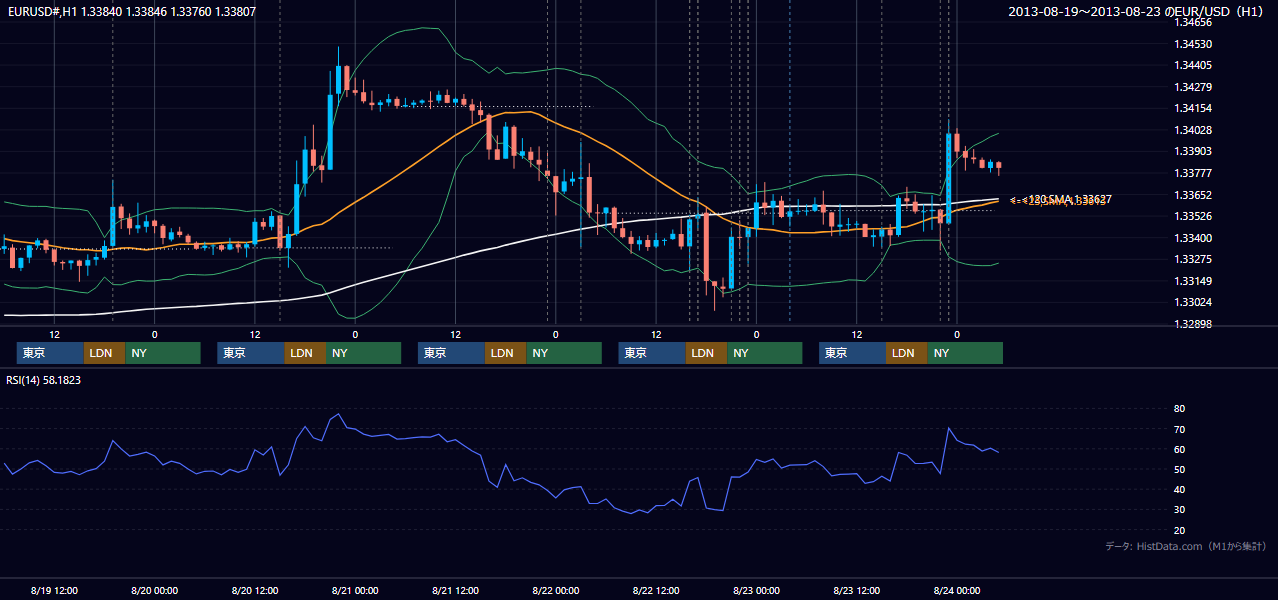Screen dimensions: 1278x600
Task: Click price axis label 1.33024
Action: pos(1193,302)
